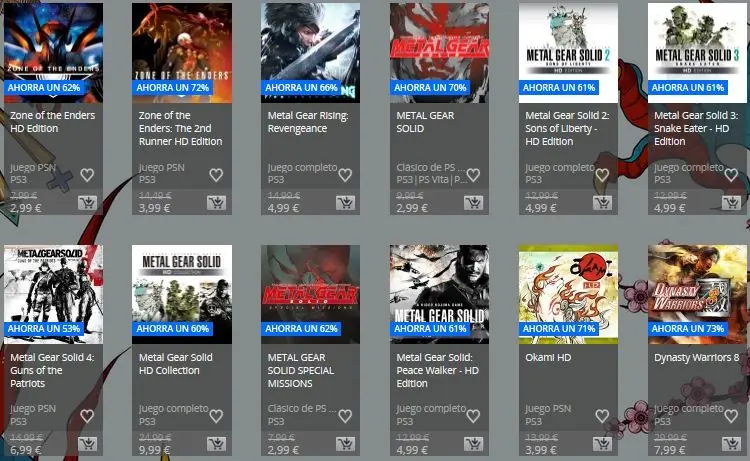Open title link Zone of the Enders HD Edition

(x=53, y=122)
